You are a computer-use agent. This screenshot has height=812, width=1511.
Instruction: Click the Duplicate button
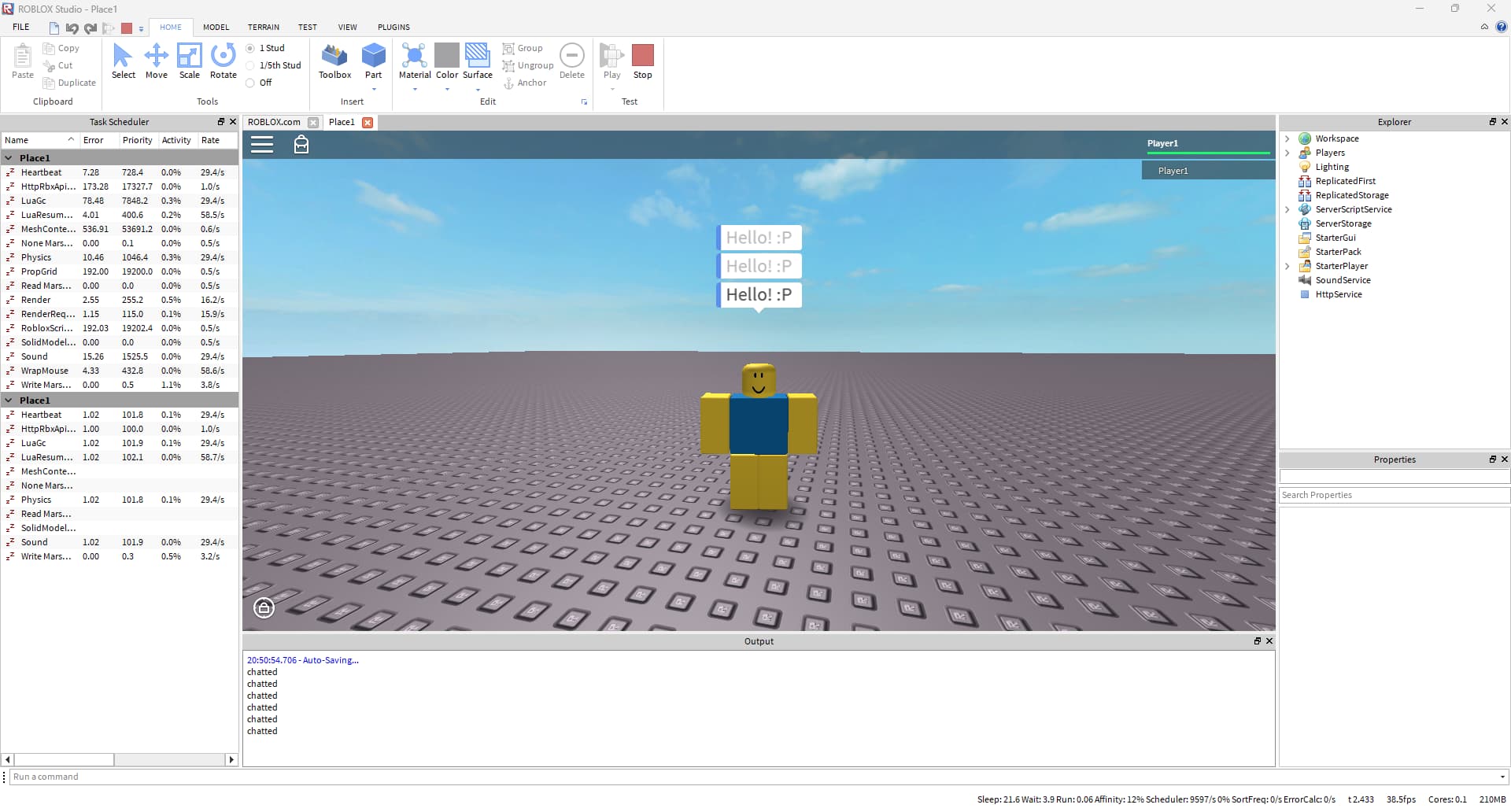[x=69, y=83]
